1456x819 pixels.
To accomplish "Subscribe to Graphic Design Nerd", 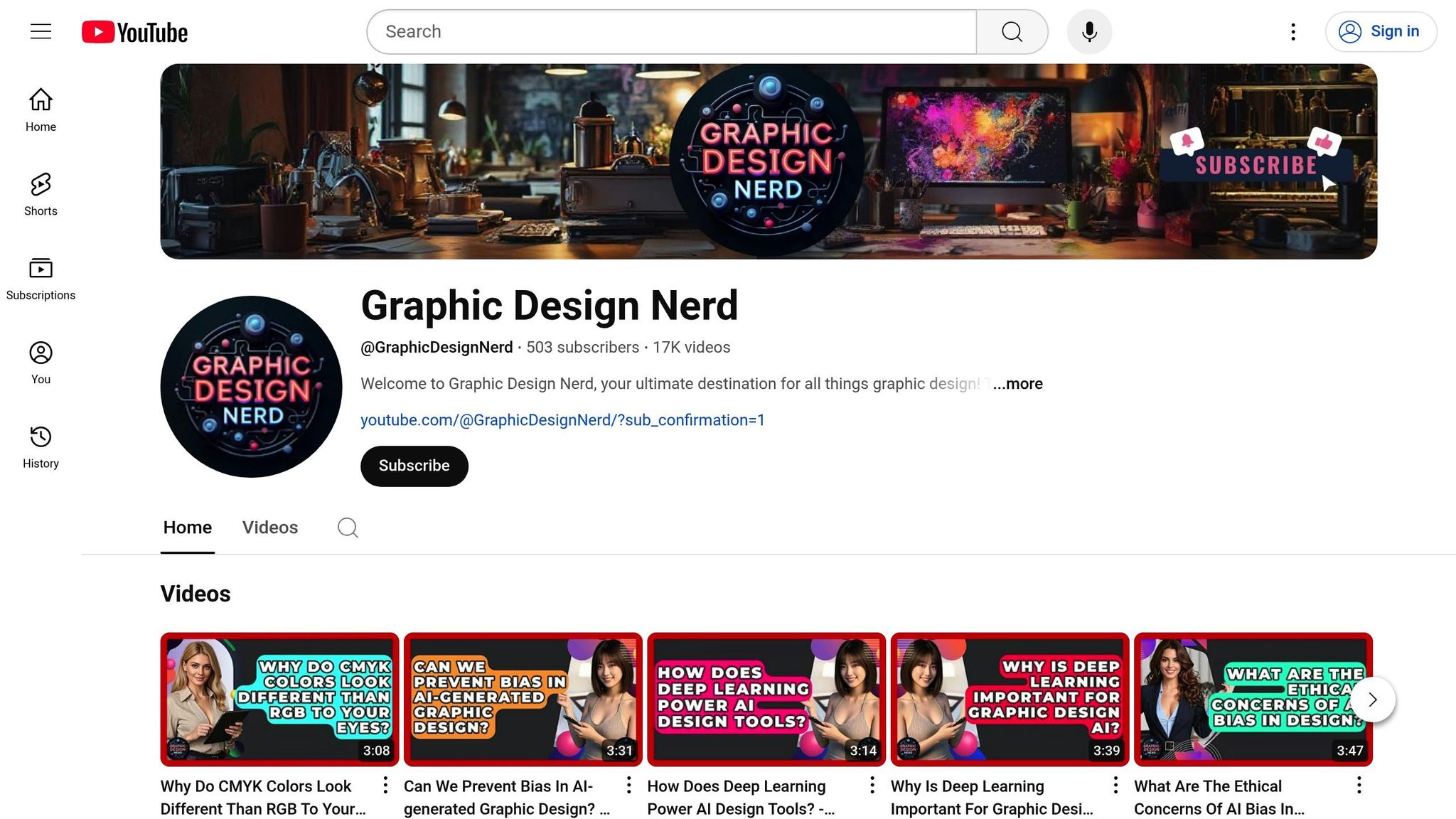I will (x=414, y=466).
